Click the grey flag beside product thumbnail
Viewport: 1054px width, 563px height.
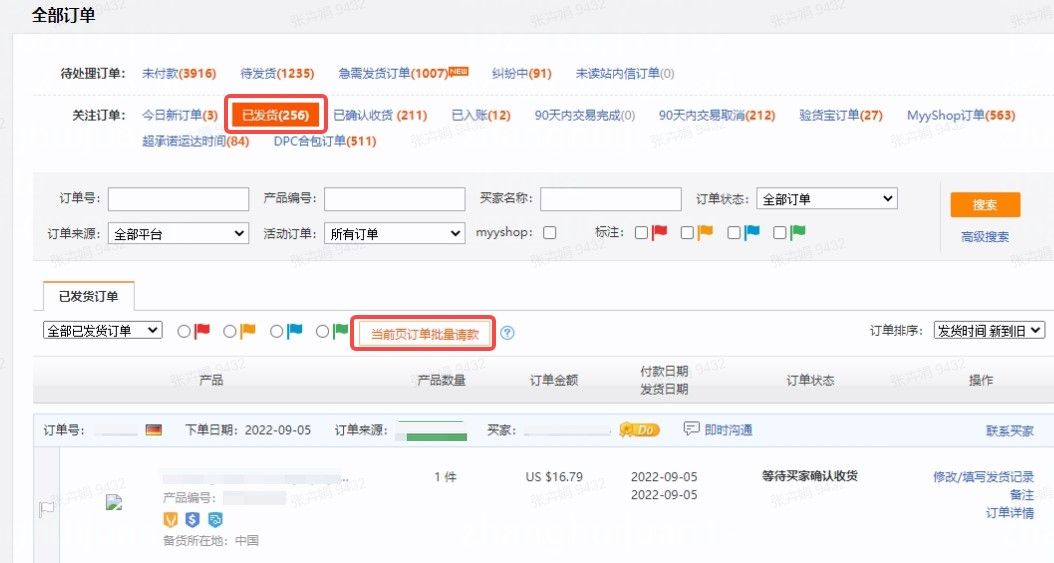click(x=46, y=508)
